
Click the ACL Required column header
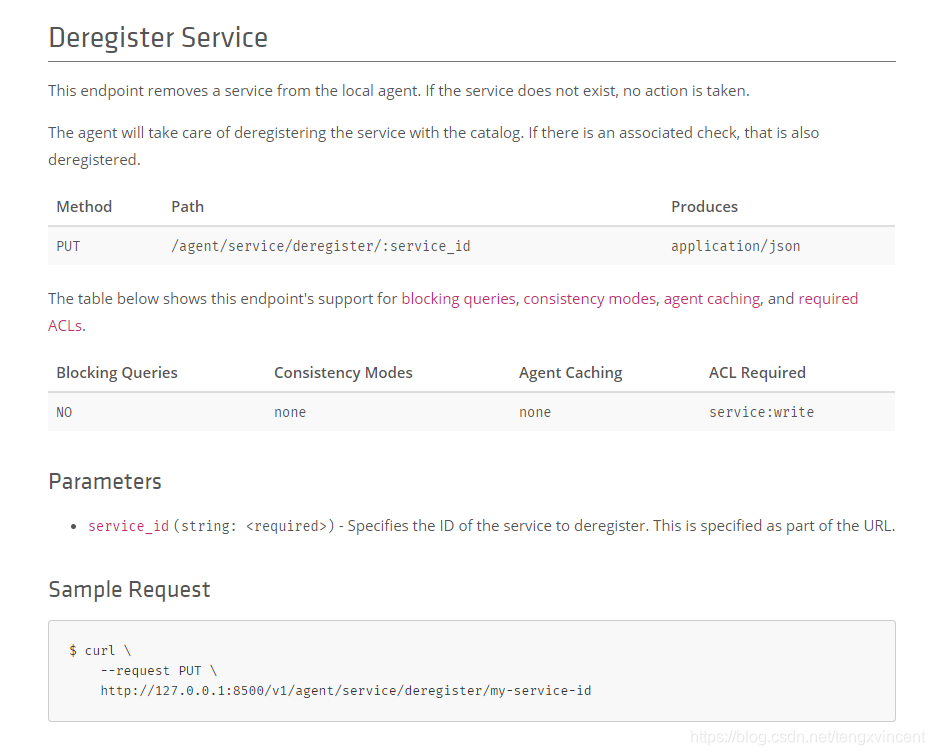tap(757, 373)
